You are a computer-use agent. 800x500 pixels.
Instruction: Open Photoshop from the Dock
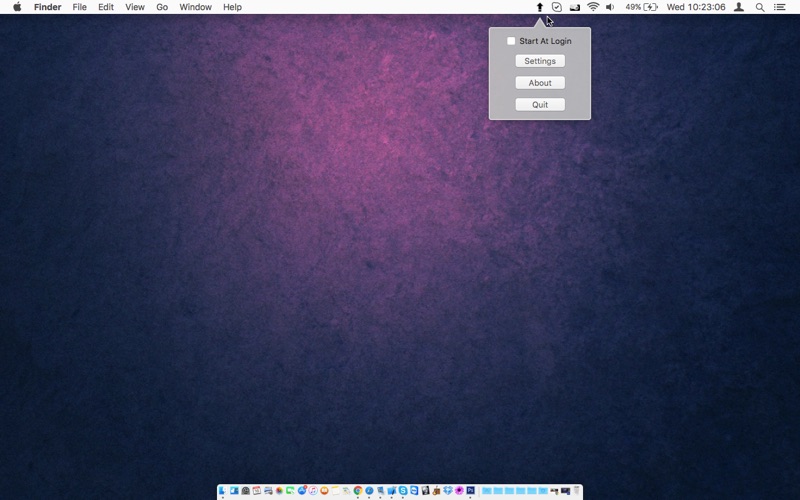click(470, 490)
